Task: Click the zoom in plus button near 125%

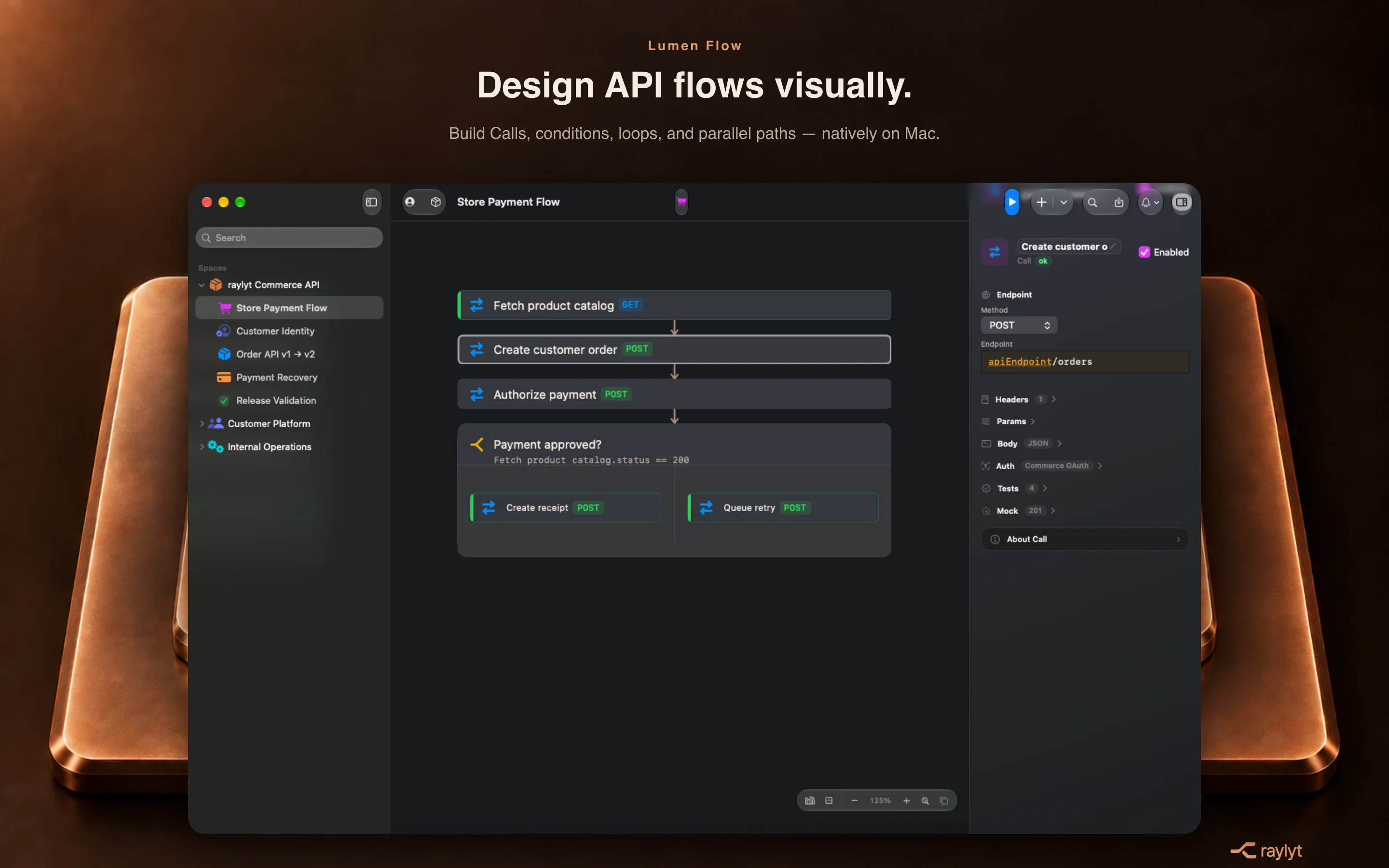Action: 906,801
